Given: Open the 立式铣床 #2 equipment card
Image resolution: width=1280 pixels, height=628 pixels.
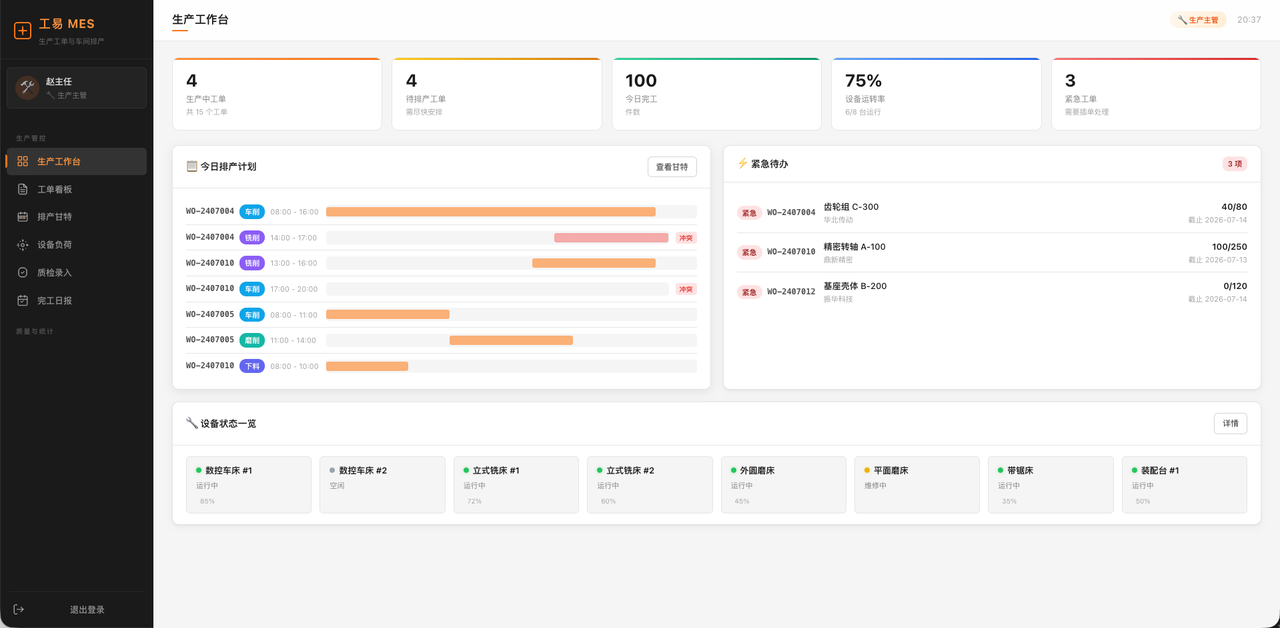Looking at the screenshot, I should coord(649,485).
